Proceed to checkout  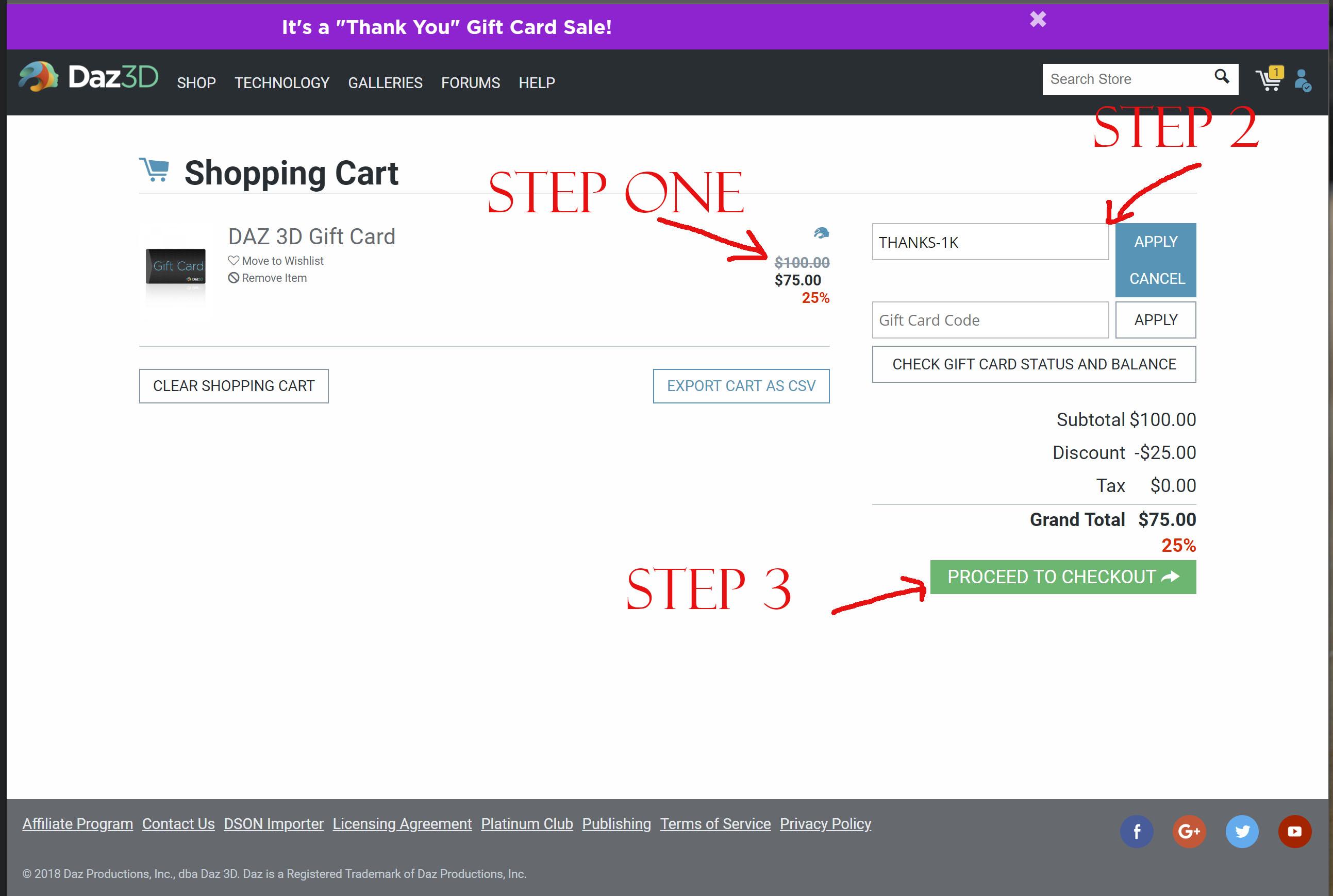tap(1062, 577)
